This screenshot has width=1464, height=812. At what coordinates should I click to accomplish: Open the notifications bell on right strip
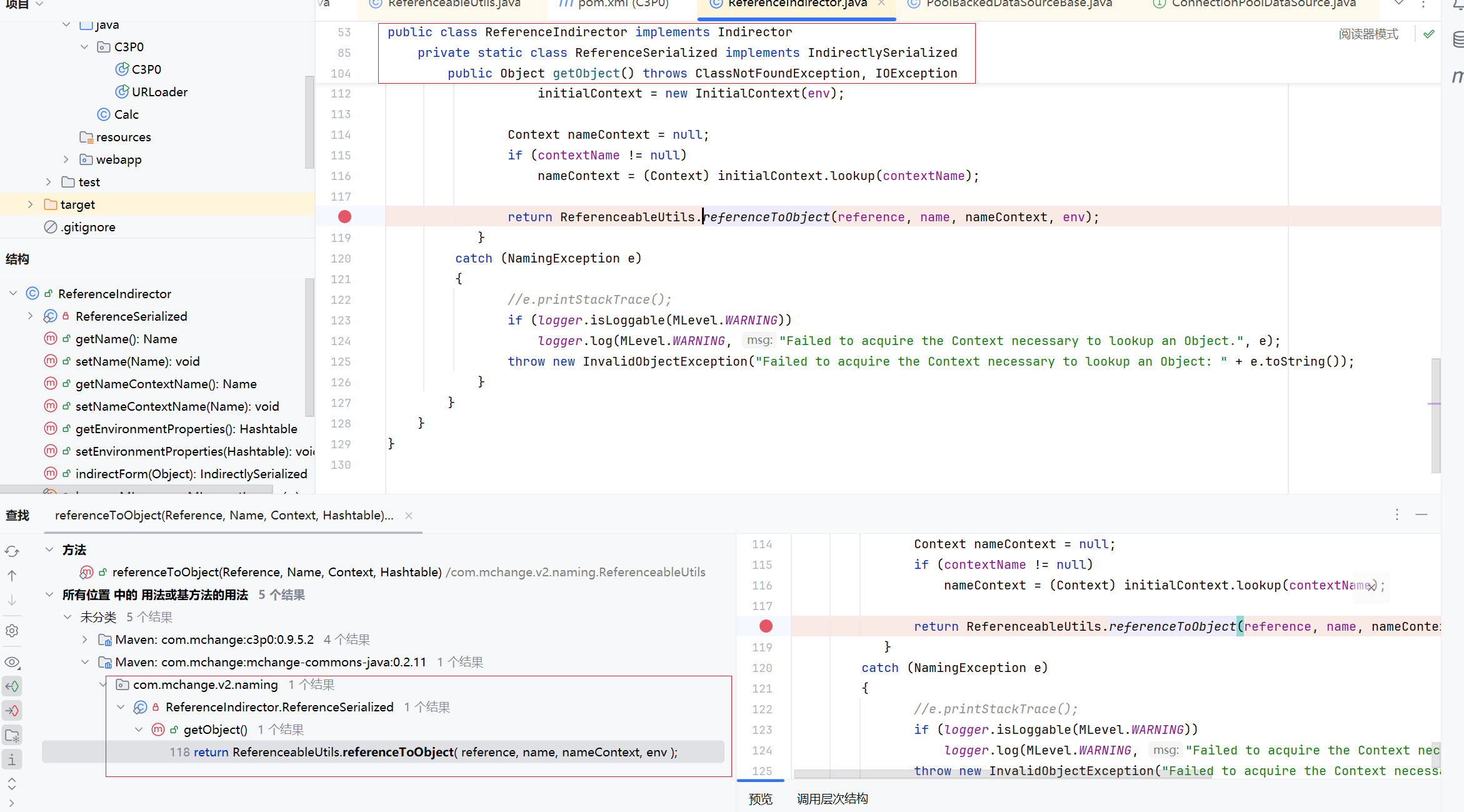pos(1458,5)
